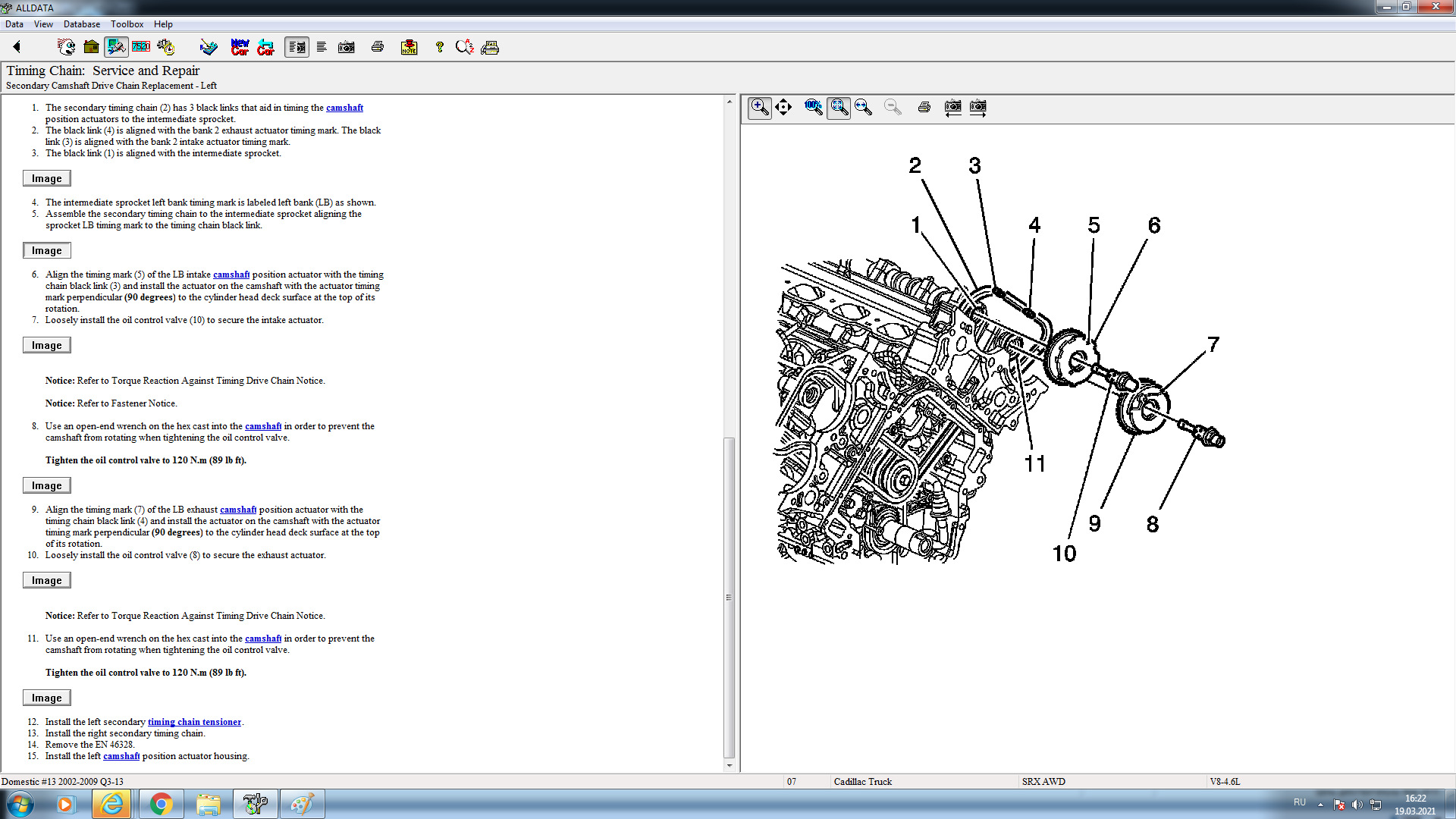Open the Toolbox menu

[127, 24]
